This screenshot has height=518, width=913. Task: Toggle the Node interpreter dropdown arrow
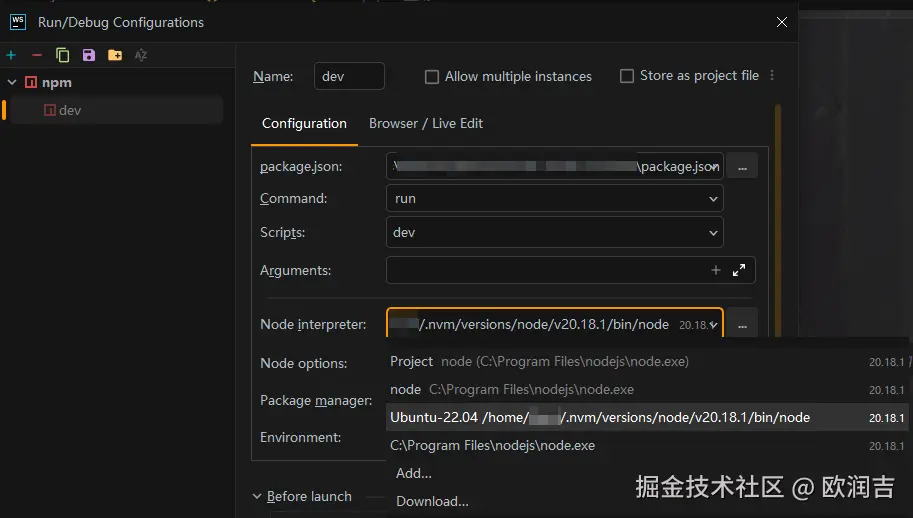[714, 325]
